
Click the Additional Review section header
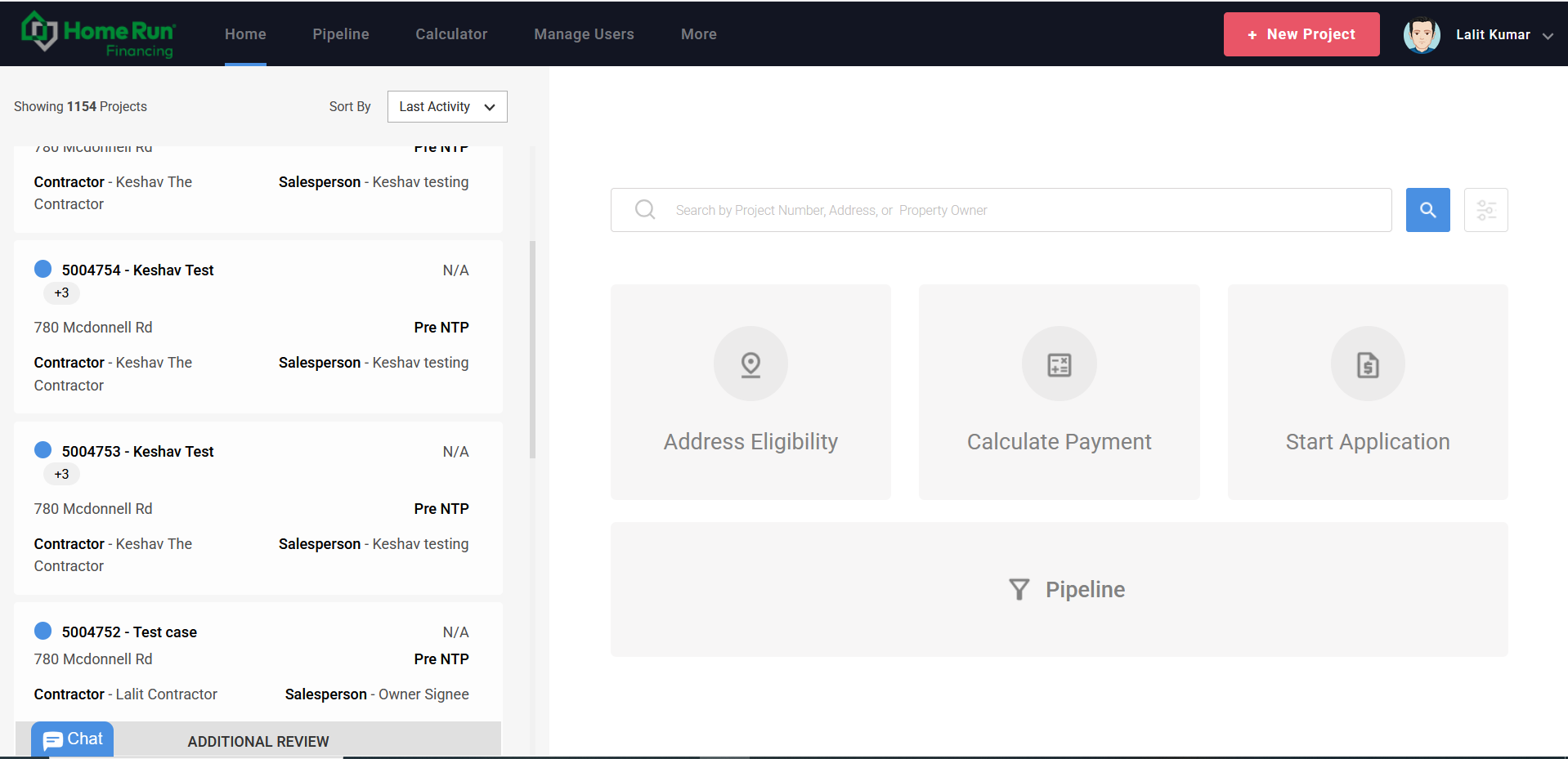pyautogui.click(x=258, y=741)
